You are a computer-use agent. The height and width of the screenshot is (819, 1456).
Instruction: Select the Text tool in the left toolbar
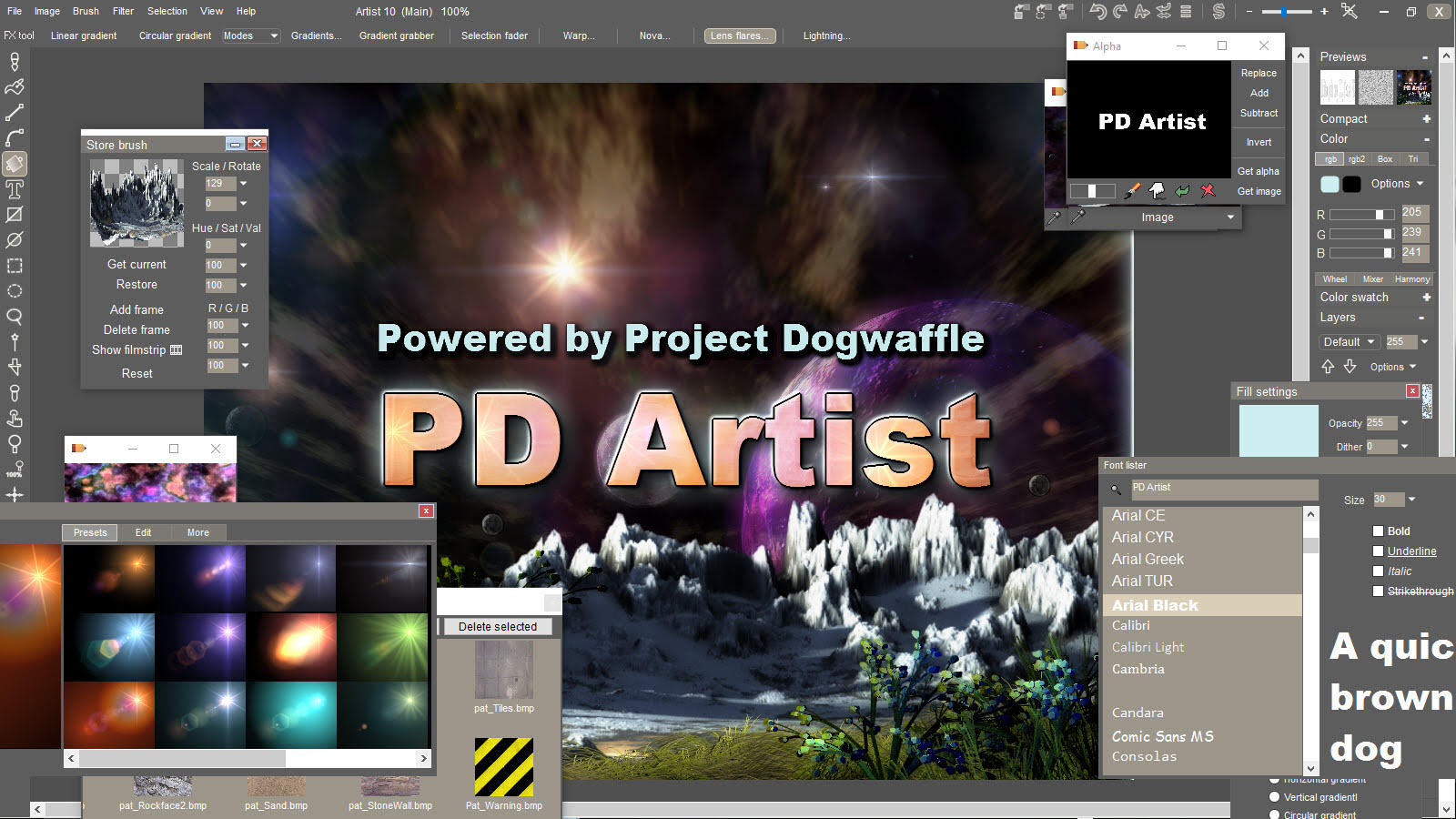tap(14, 189)
